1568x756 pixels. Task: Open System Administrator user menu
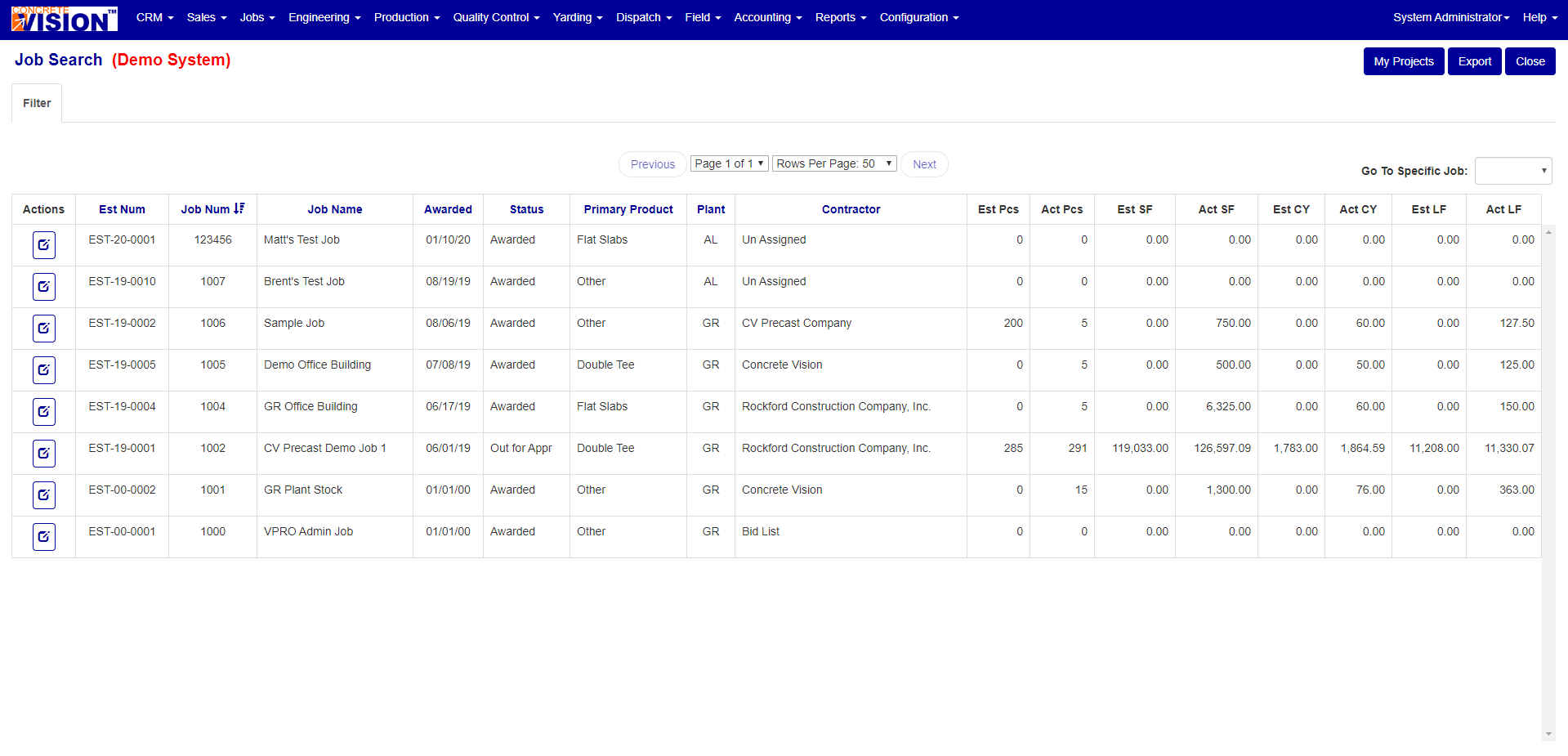[x=1451, y=17]
